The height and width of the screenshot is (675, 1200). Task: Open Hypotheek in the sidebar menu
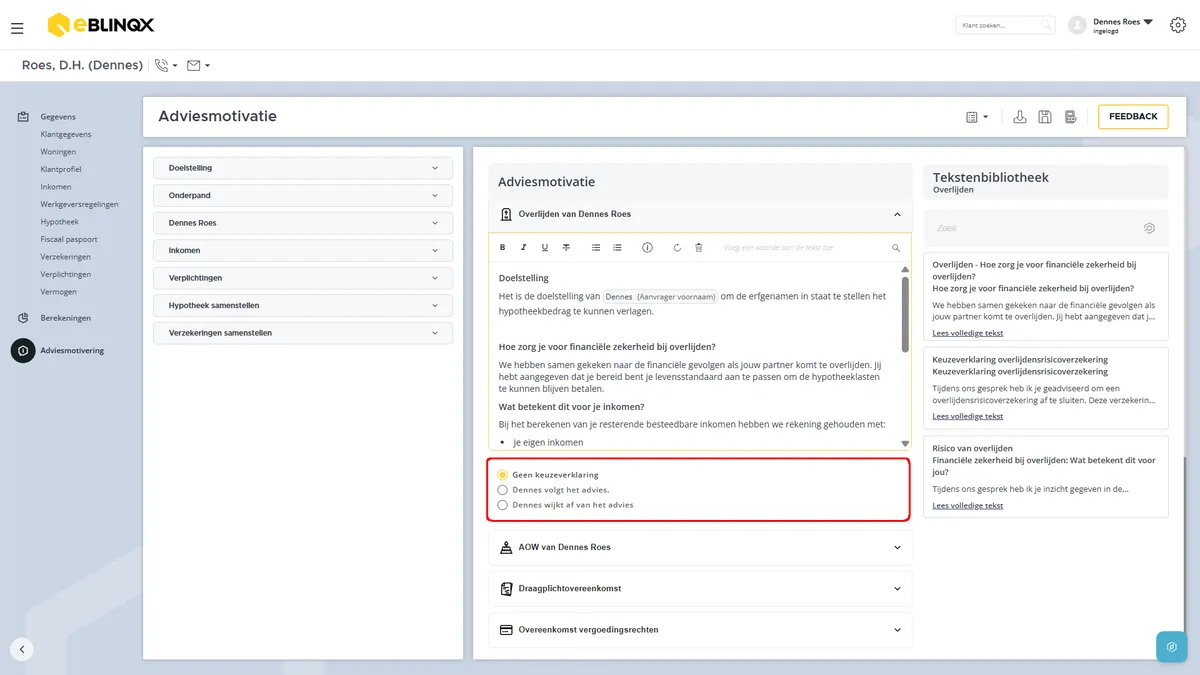click(x=60, y=222)
